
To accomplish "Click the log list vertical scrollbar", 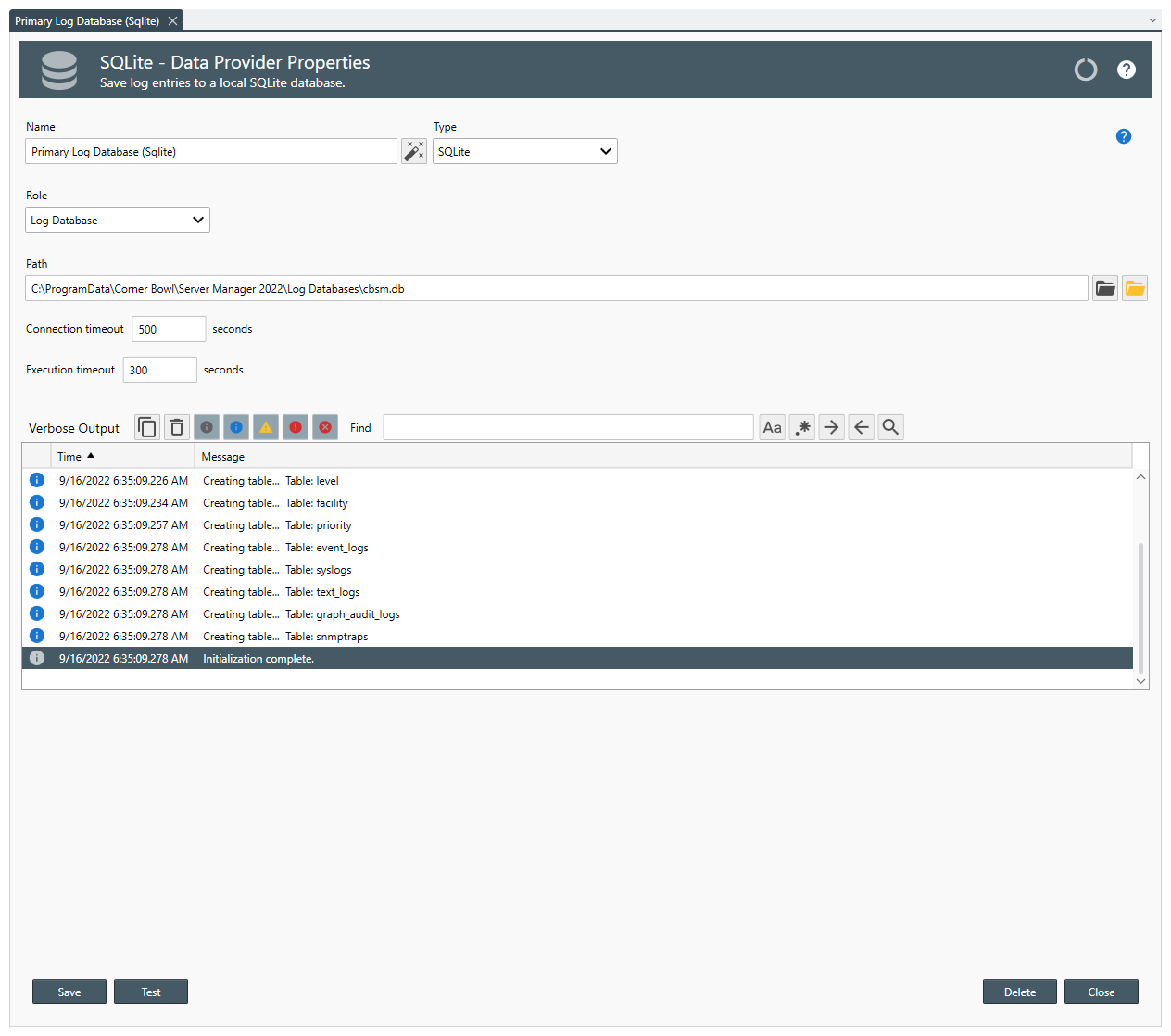I will click(x=1140, y=602).
